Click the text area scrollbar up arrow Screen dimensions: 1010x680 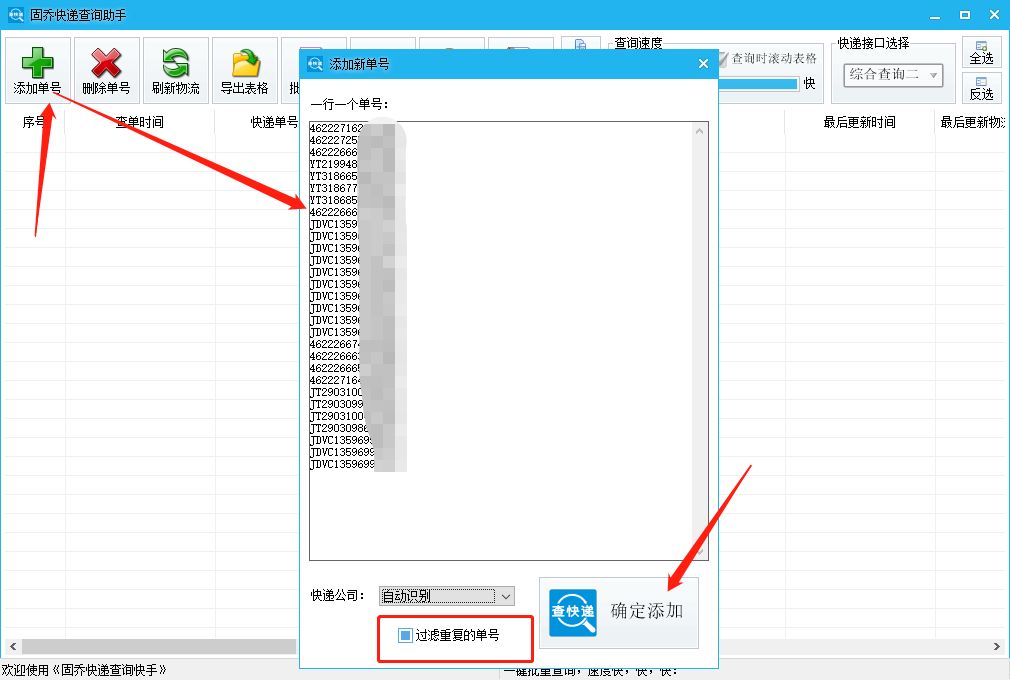(700, 131)
